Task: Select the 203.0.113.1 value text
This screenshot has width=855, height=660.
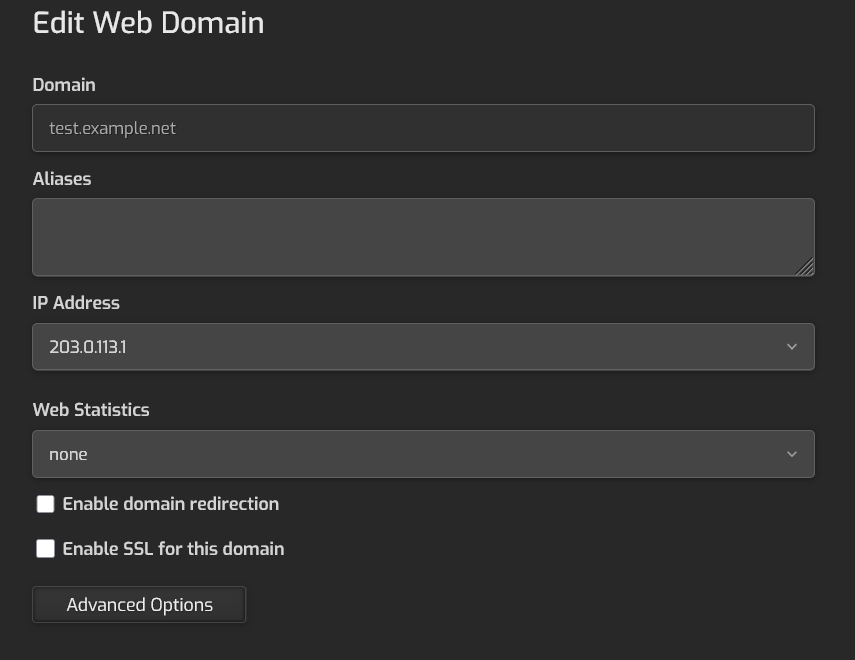Action: coord(87,347)
